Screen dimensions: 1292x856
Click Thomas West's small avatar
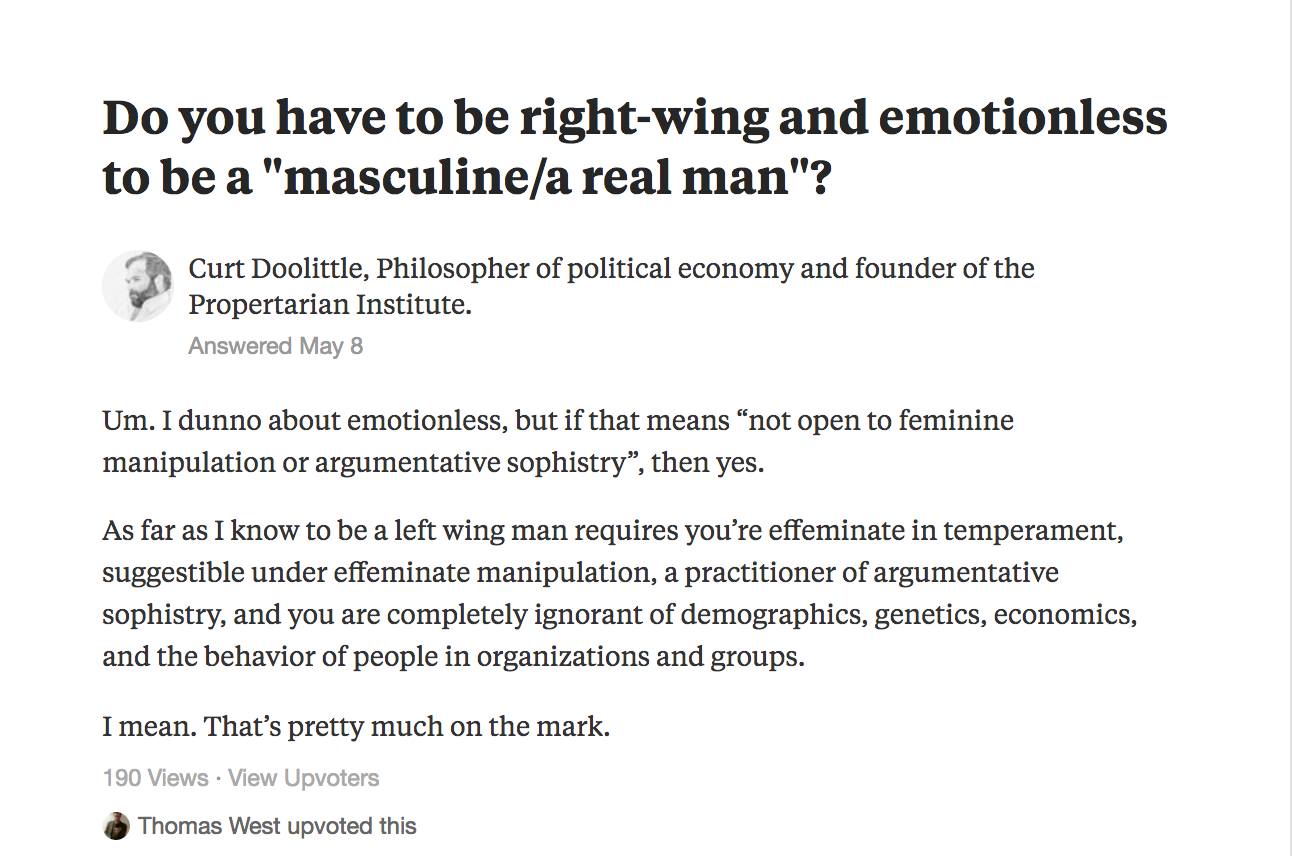point(116,826)
